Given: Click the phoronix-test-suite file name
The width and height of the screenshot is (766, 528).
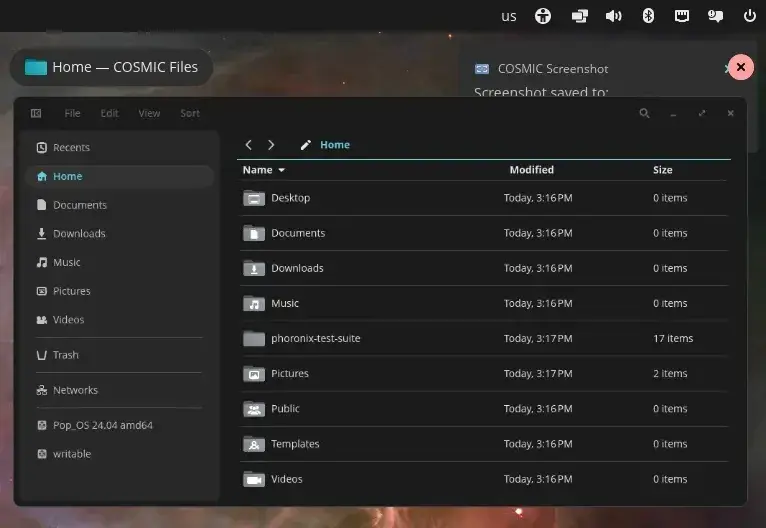Looking at the screenshot, I should click(x=316, y=338).
